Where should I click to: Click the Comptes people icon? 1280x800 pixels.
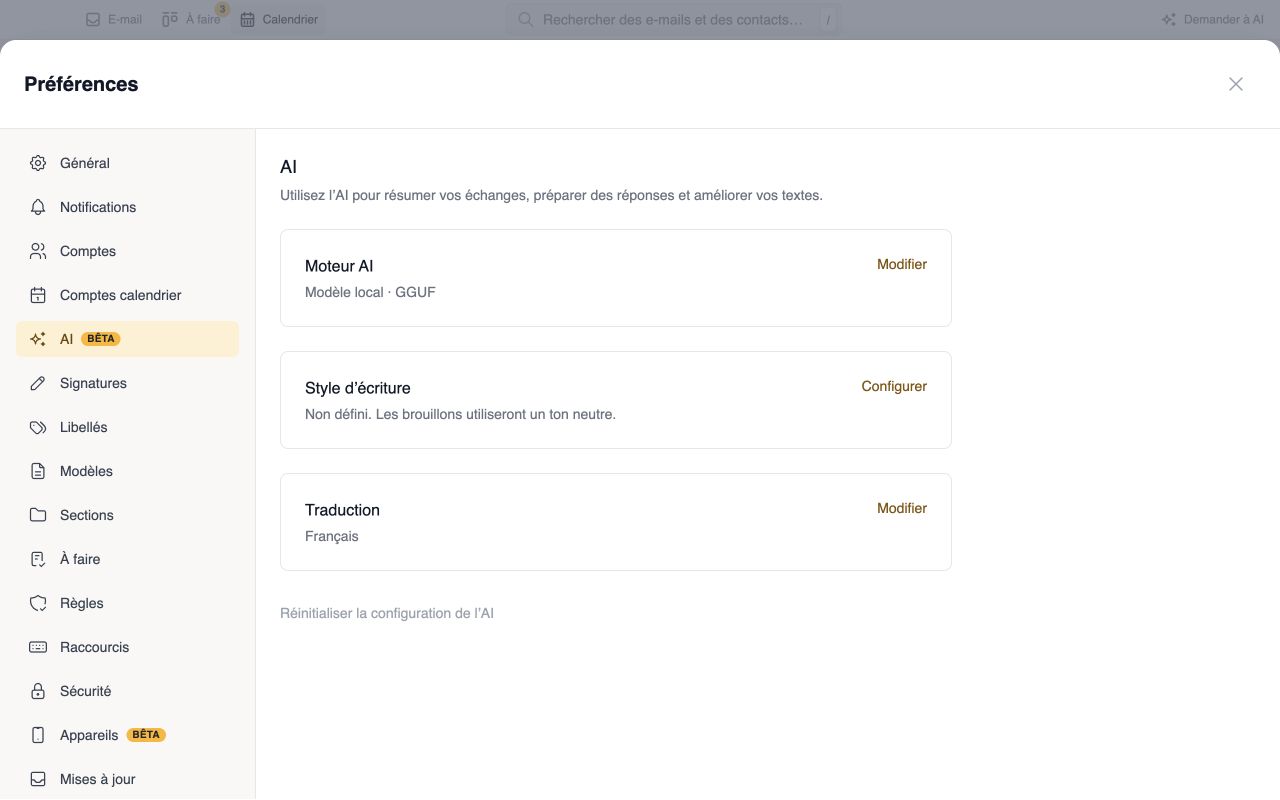[x=38, y=251]
